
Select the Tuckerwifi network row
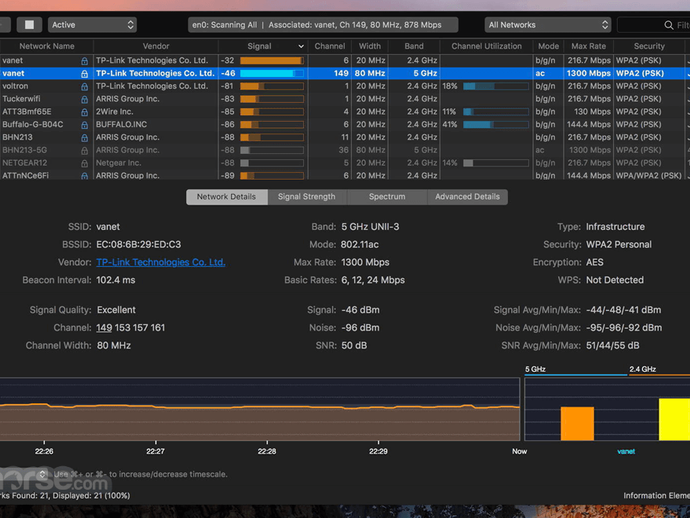(x=345, y=99)
